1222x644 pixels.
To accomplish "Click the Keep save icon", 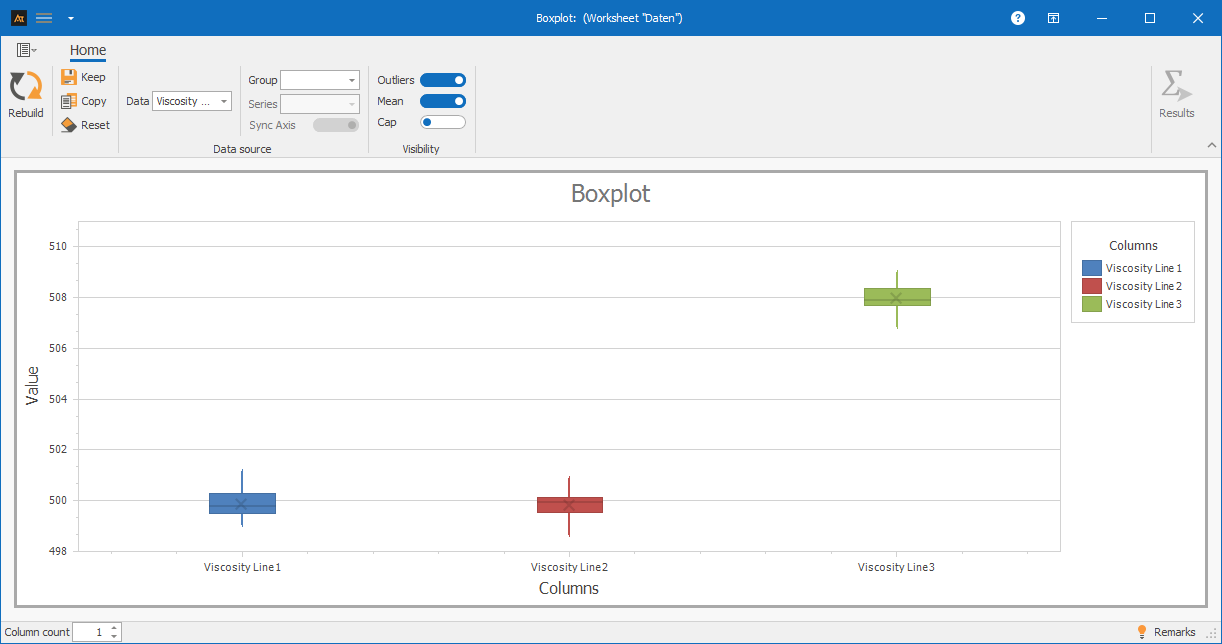I will coord(69,77).
